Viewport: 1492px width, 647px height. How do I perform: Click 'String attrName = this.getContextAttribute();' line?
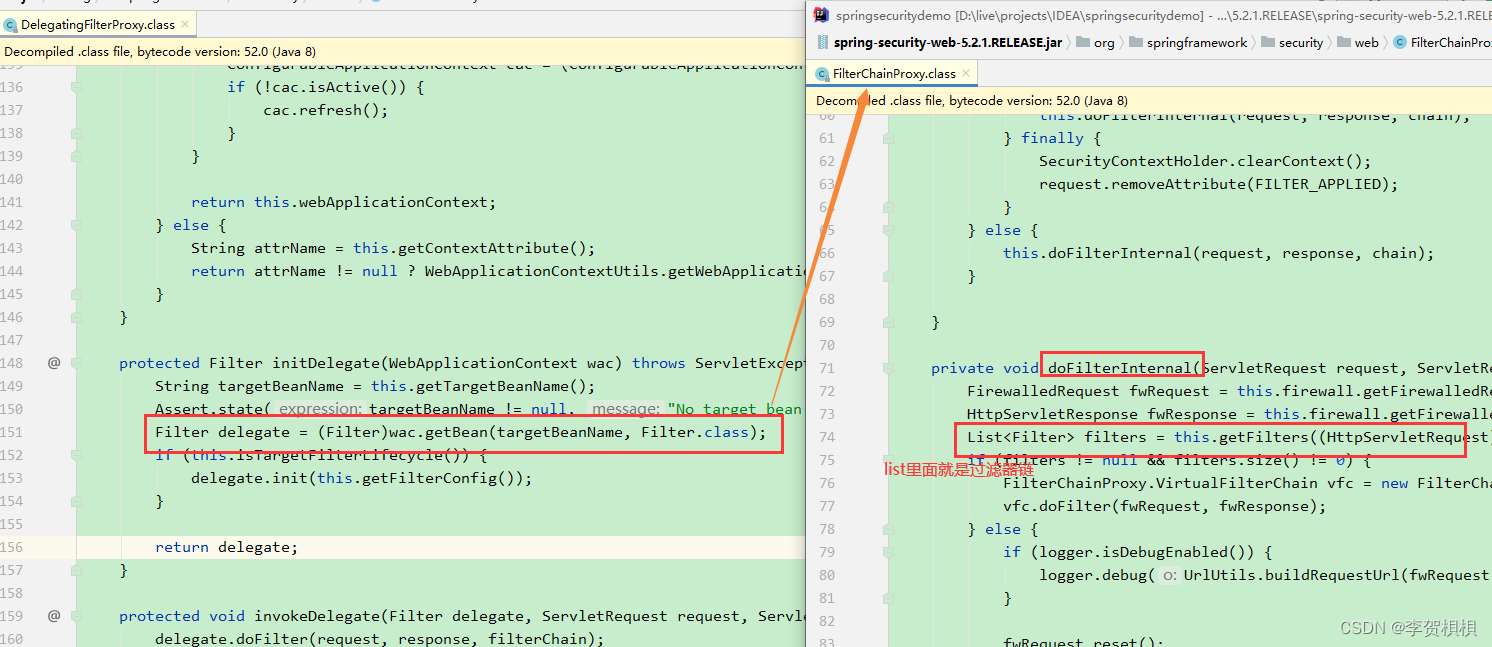393,248
